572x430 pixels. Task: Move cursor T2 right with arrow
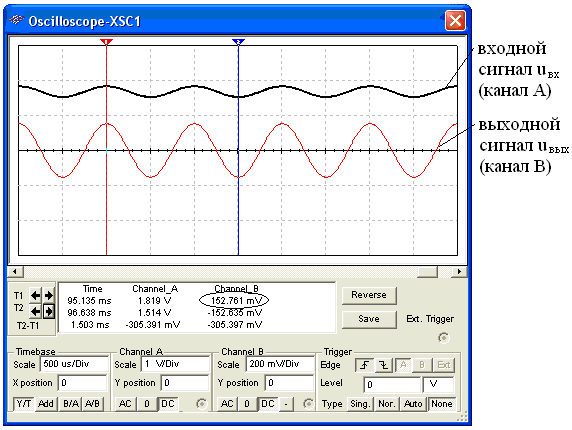click(49, 311)
